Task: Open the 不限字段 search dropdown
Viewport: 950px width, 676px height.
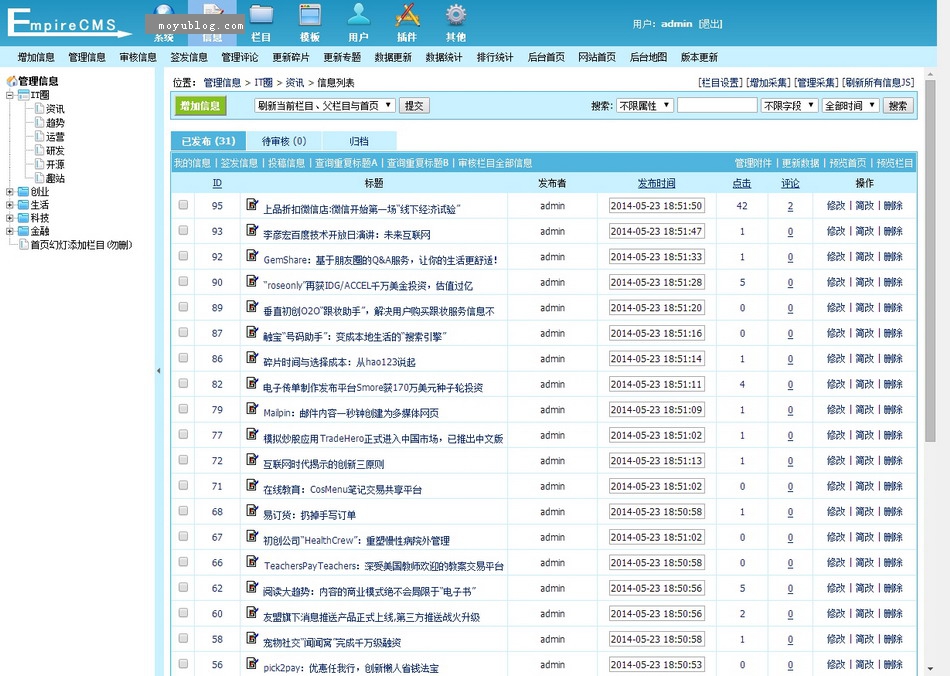Action: [x=789, y=105]
